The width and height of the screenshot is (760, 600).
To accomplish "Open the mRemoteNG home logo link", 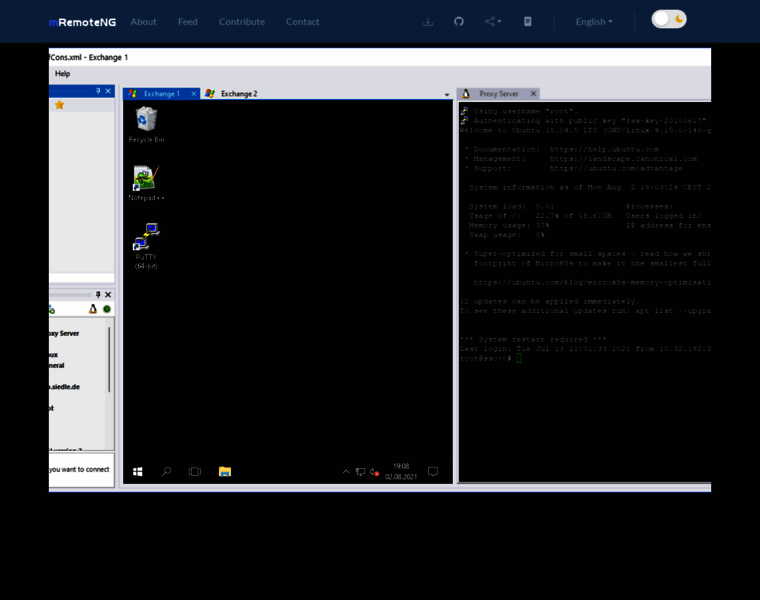I will pos(82,22).
